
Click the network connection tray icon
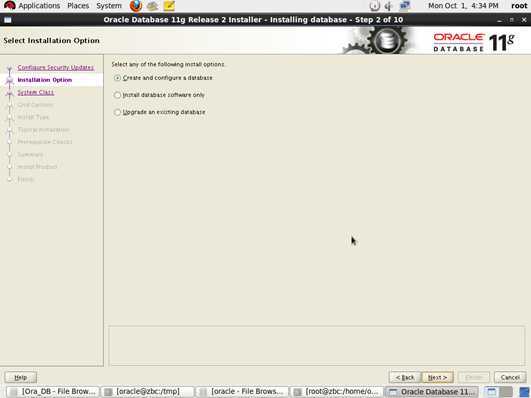pos(405,5)
